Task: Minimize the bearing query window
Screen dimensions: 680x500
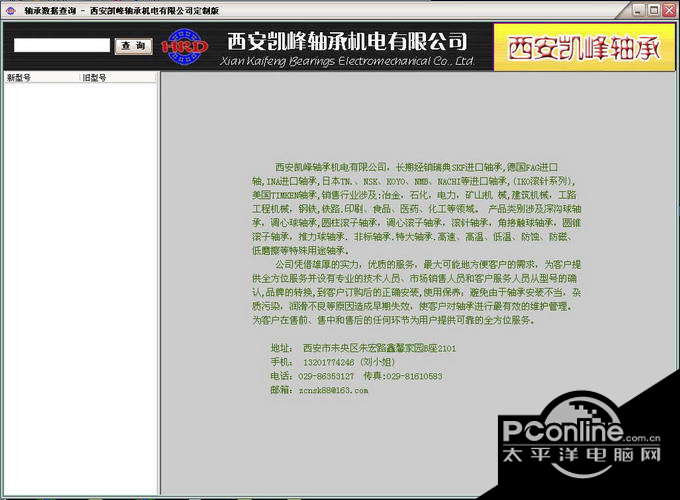Action: pos(638,10)
